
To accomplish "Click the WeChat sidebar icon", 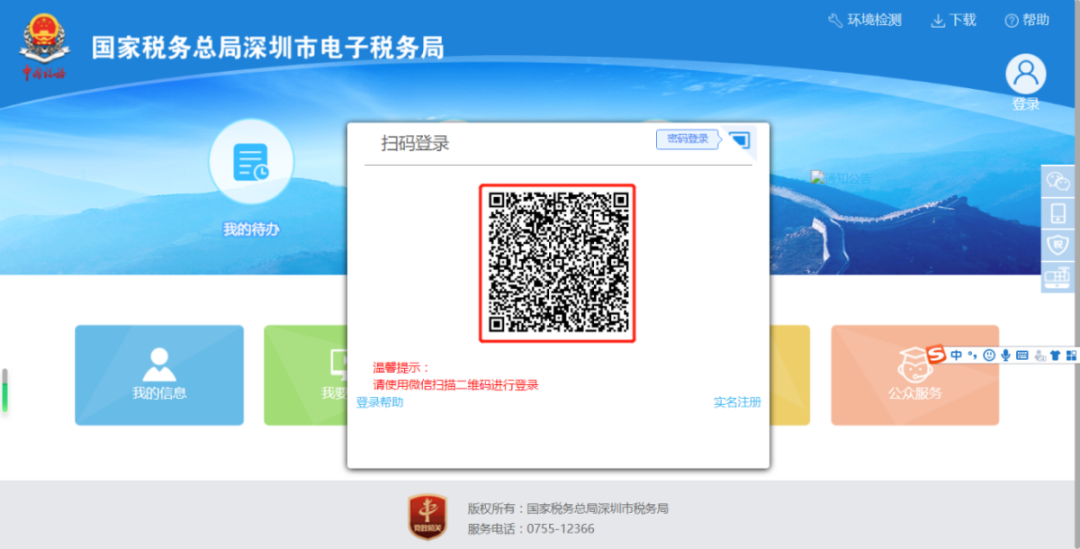I will coord(1057,181).
